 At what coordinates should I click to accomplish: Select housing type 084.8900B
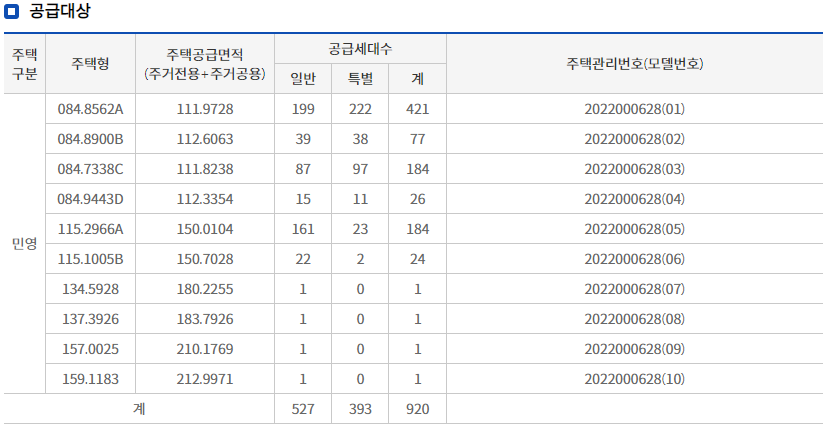pos(90,139)
